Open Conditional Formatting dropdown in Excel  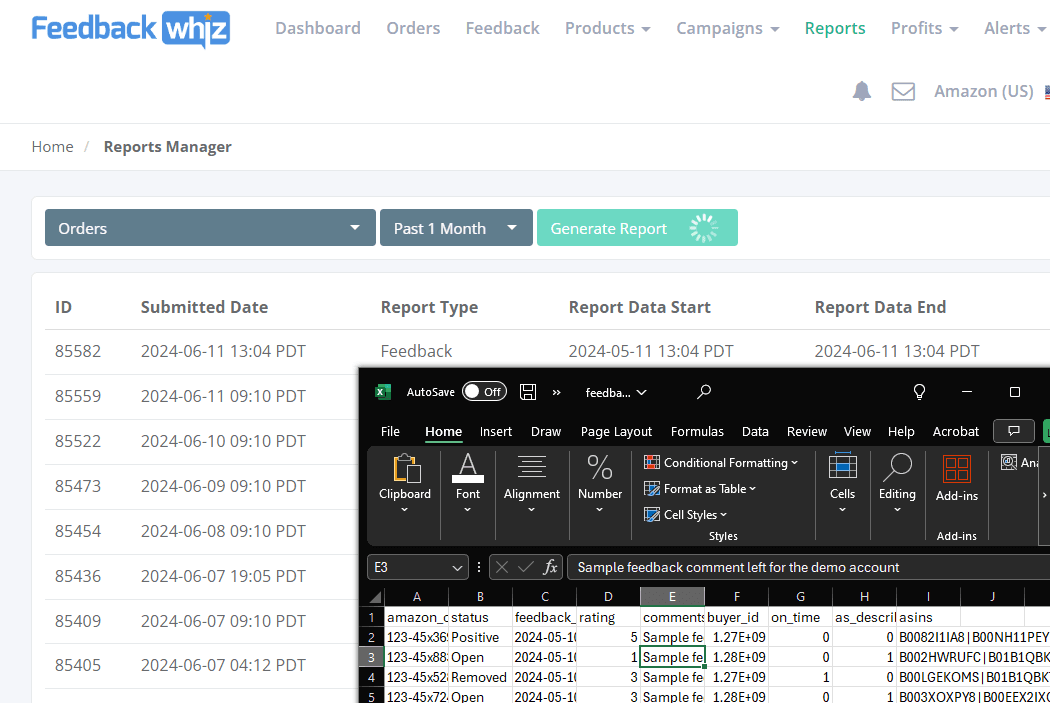click(x=721, y=463)
